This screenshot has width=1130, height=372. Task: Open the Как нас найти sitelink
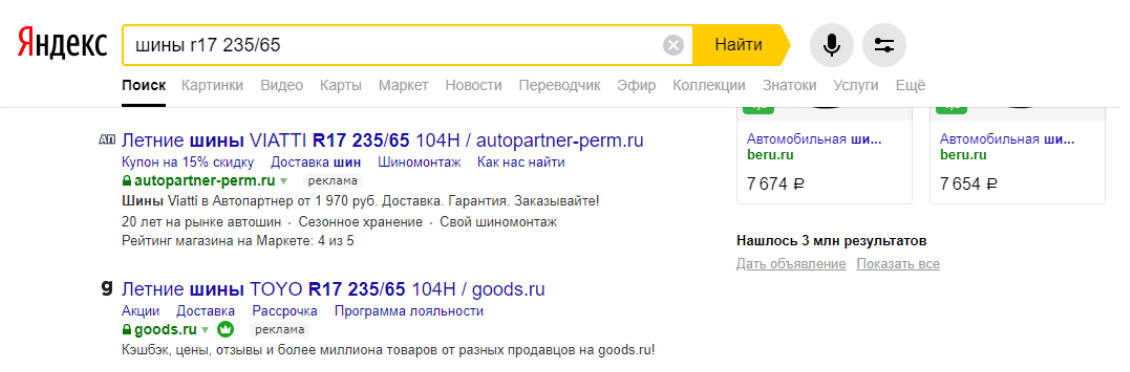pyautogui.click(x=521, y=161)
